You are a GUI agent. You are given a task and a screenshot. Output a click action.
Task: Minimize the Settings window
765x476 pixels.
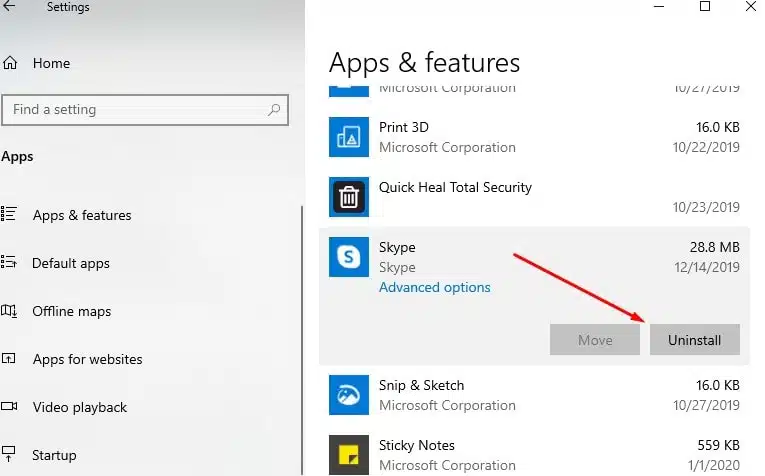pos(659,6)
